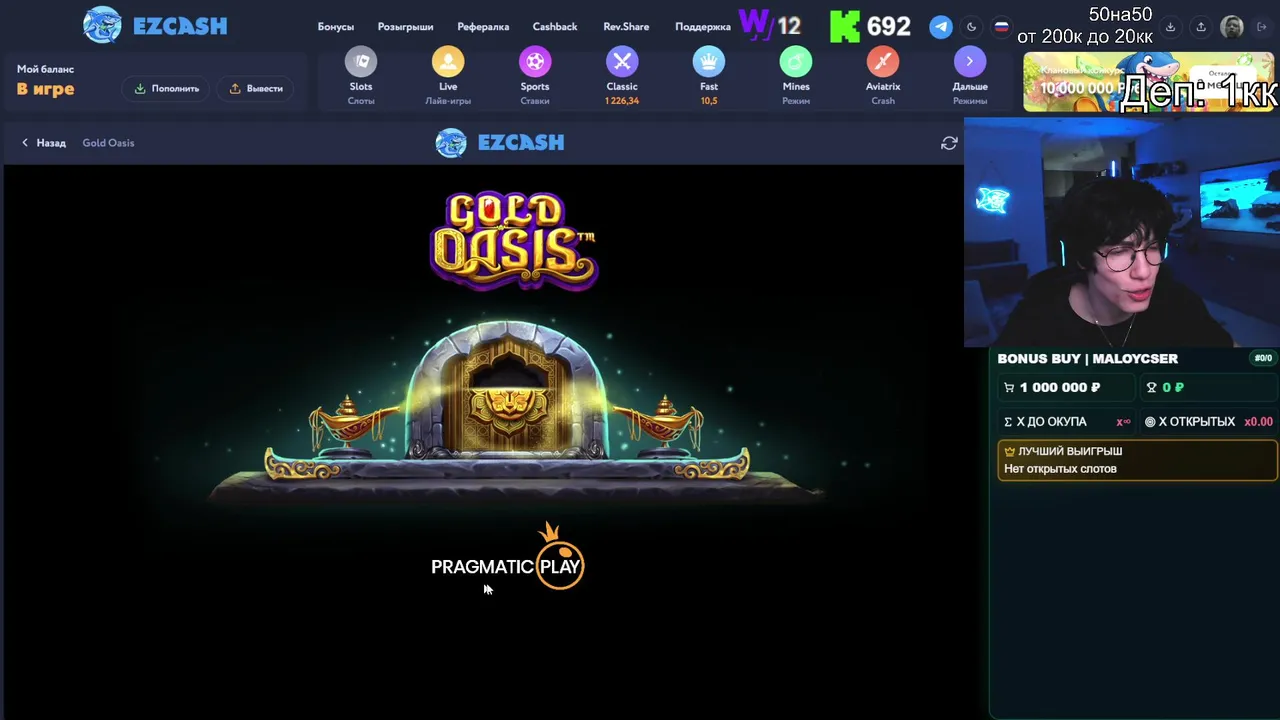The width and height of the screenshot is (1280, 720).
Task: Click the Gold Oasis breadcrumb text
Action: point(108,143)
